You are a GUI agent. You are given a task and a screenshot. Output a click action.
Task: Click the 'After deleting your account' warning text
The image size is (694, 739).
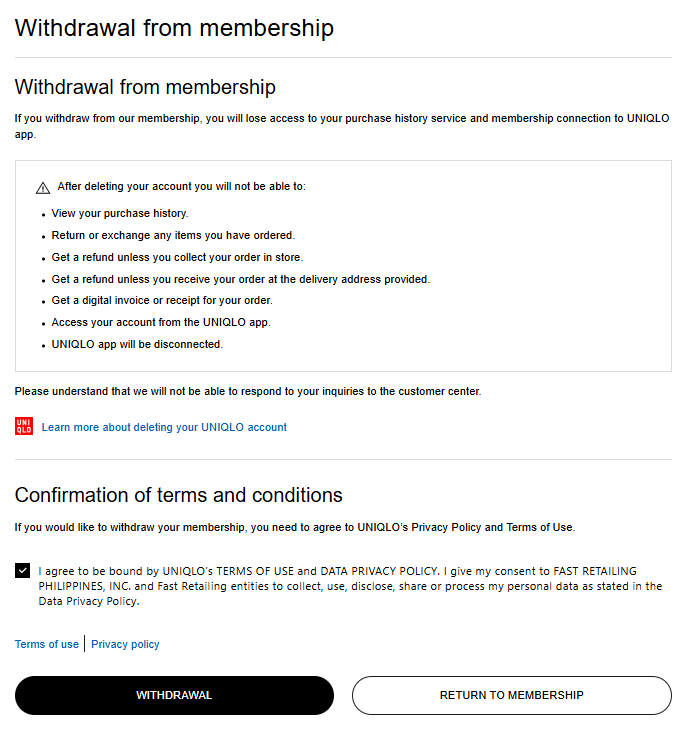click(181, 187)
